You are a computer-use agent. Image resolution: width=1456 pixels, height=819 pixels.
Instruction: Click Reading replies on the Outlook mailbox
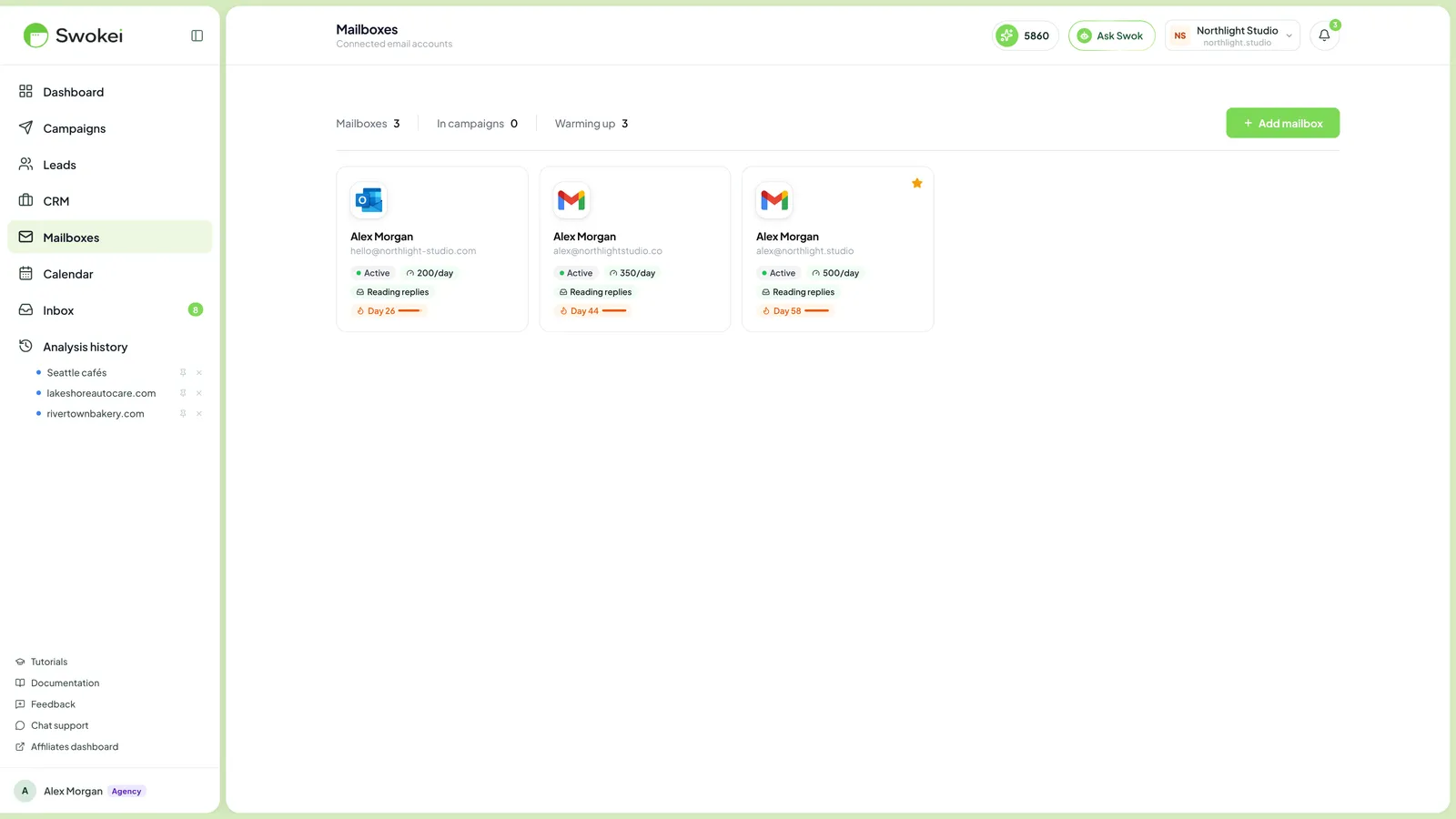[392, 292]
